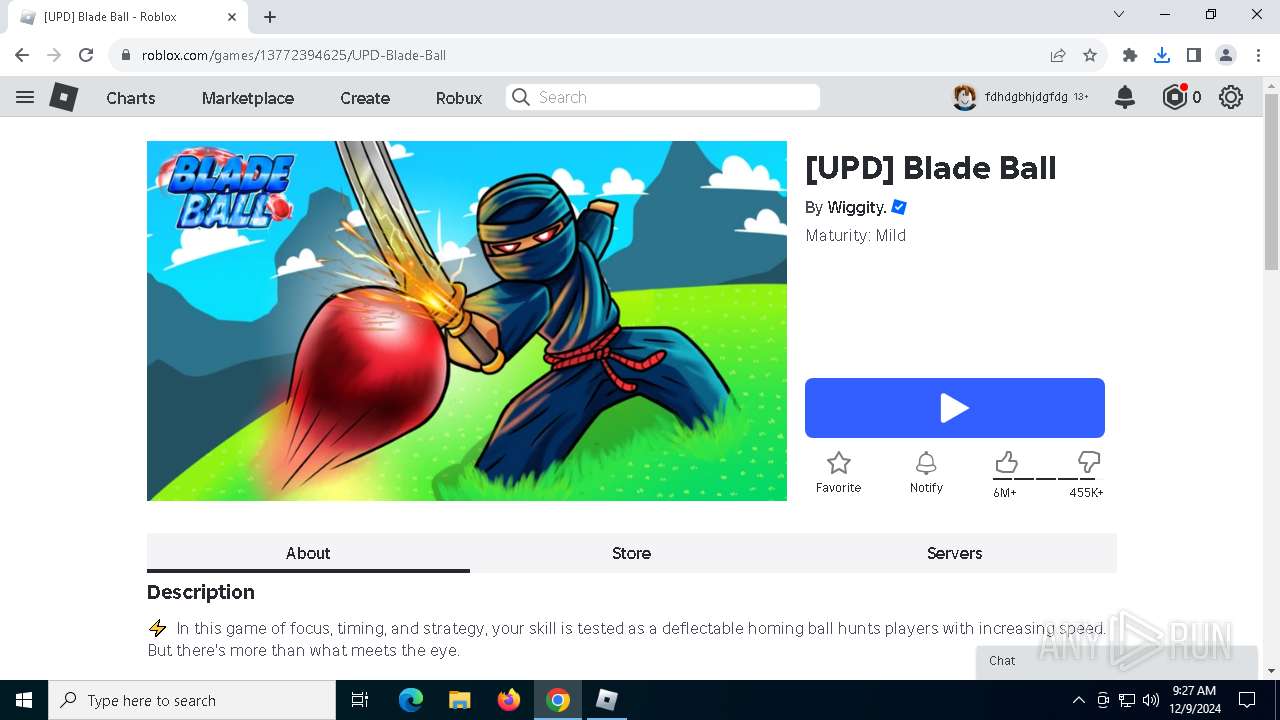1280x720 pixels.
Task: Switch to the About tab
Action: pos(308,553)
